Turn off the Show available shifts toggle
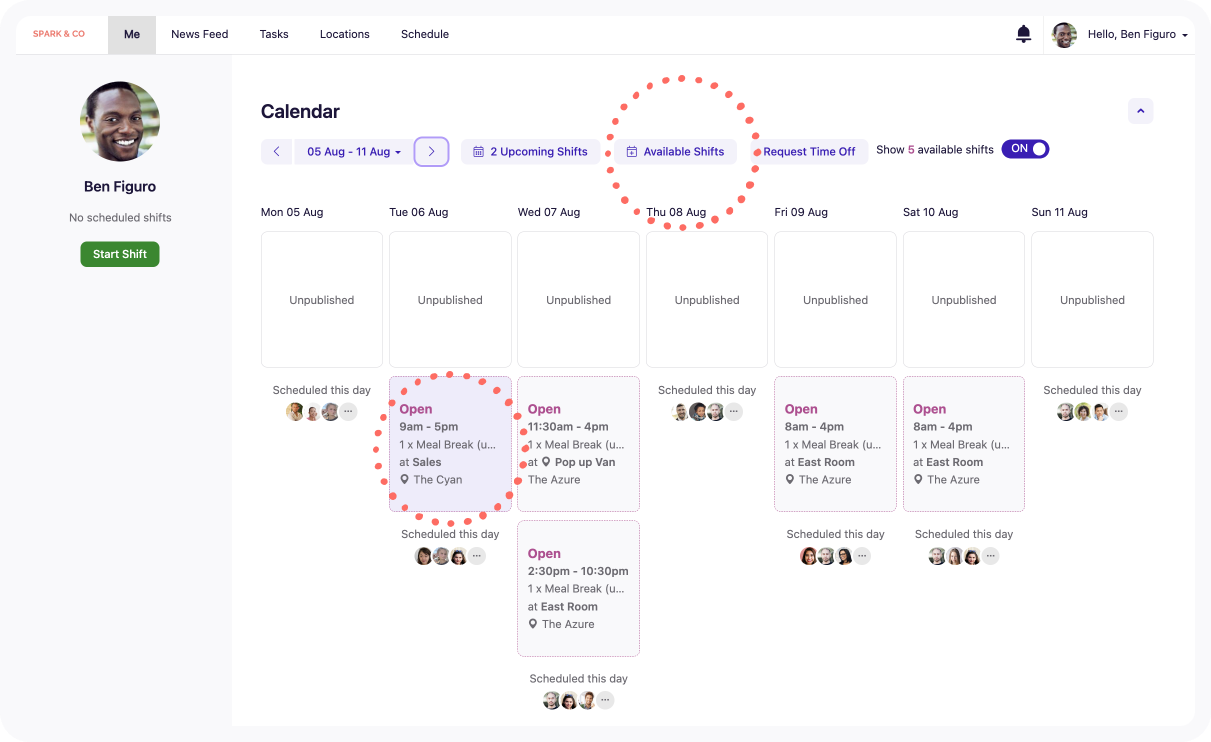This screenshot has height=742, width=1211. click(x=1025, y=149)
